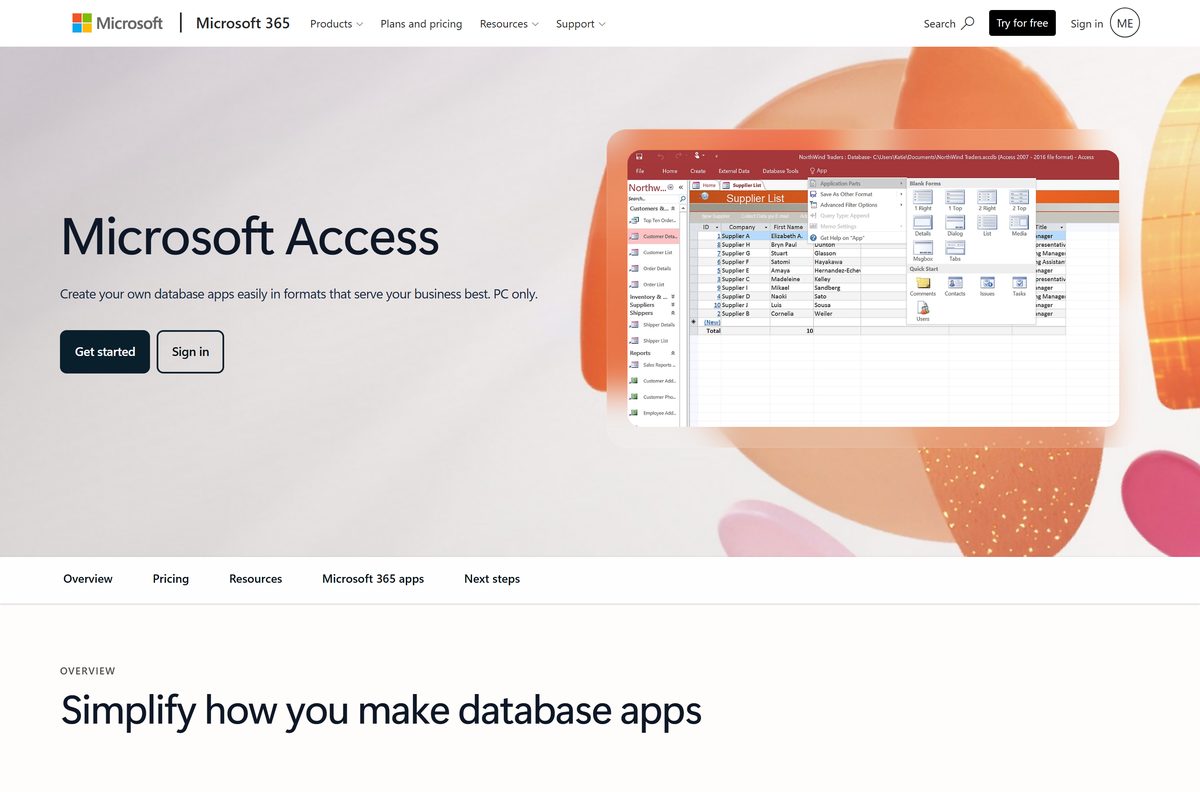
Task: Expand the Resources dropdown in top navigation
Action: (x=509, y=24)
